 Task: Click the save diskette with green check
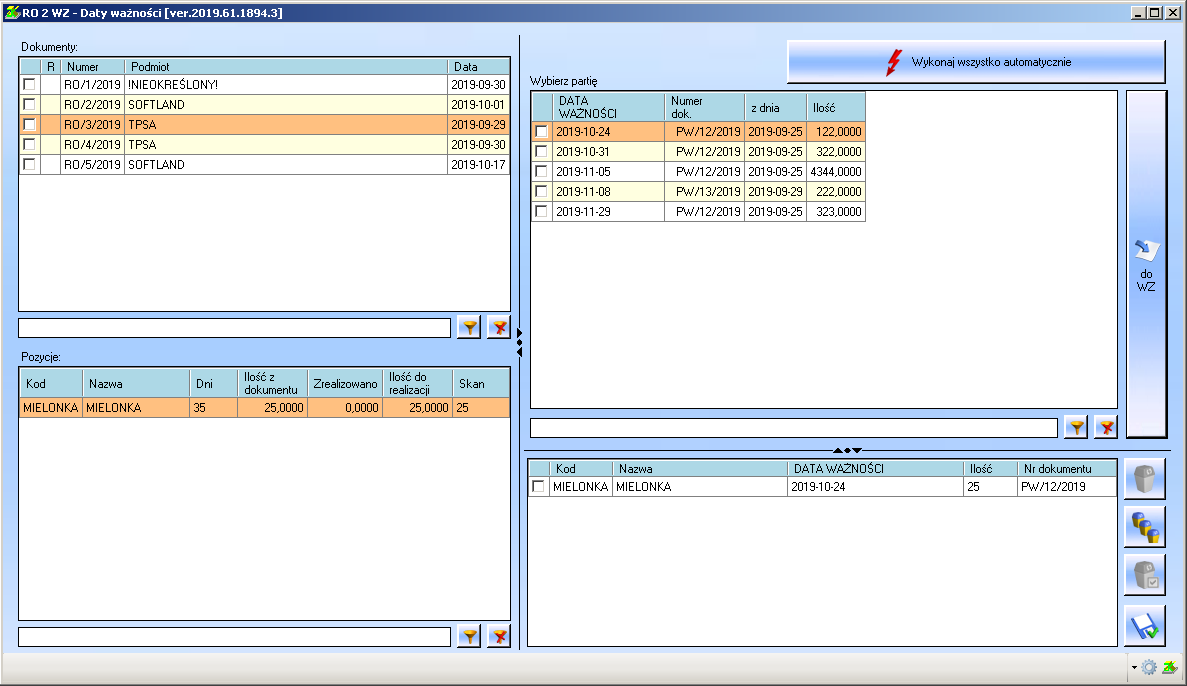coord(1144,625)
